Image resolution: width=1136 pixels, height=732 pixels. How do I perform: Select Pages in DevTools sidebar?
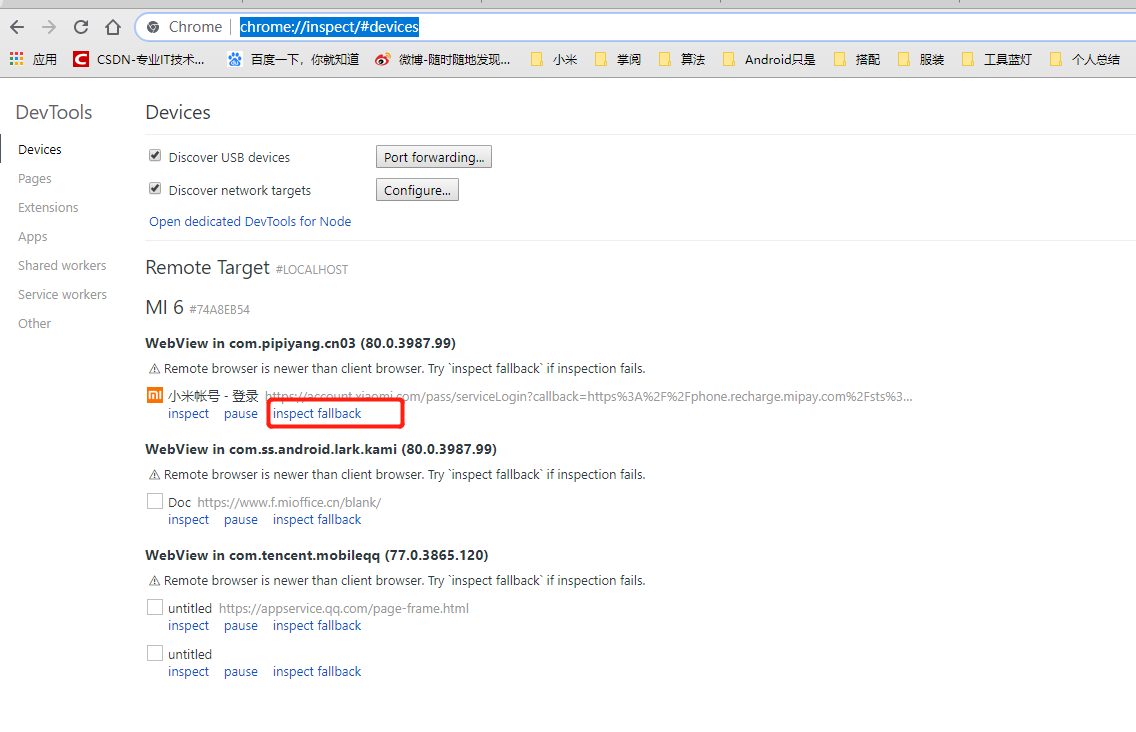click(35, 178)
